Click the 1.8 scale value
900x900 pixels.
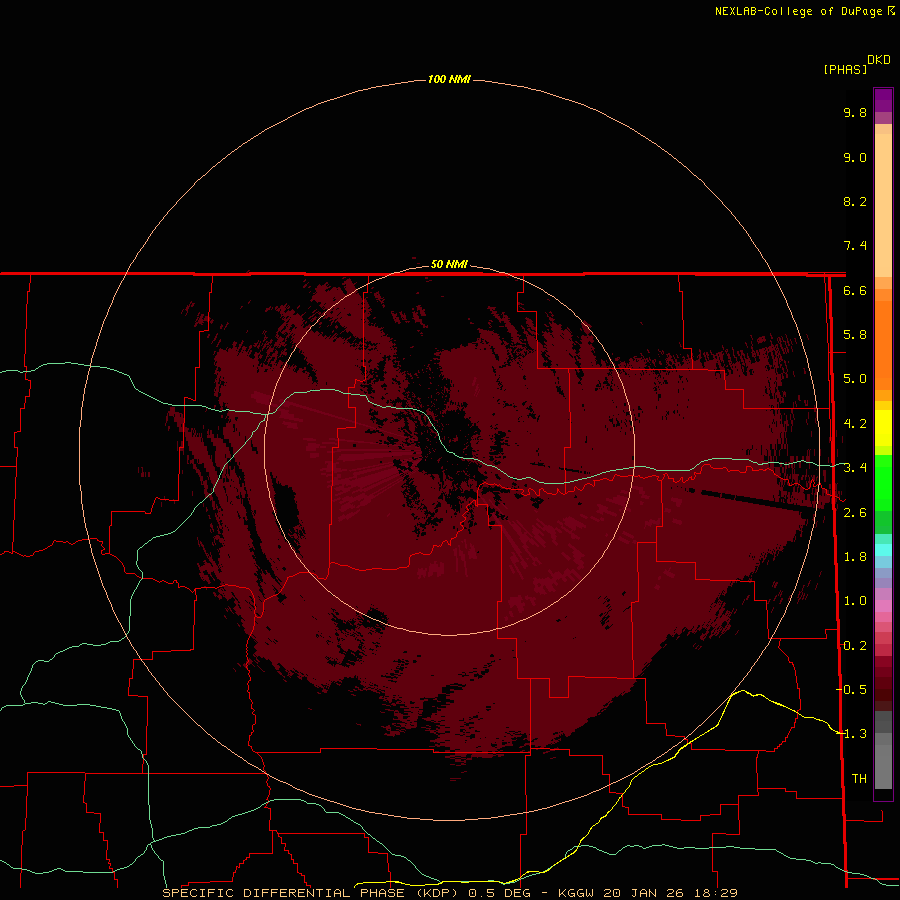coord(855,557)
